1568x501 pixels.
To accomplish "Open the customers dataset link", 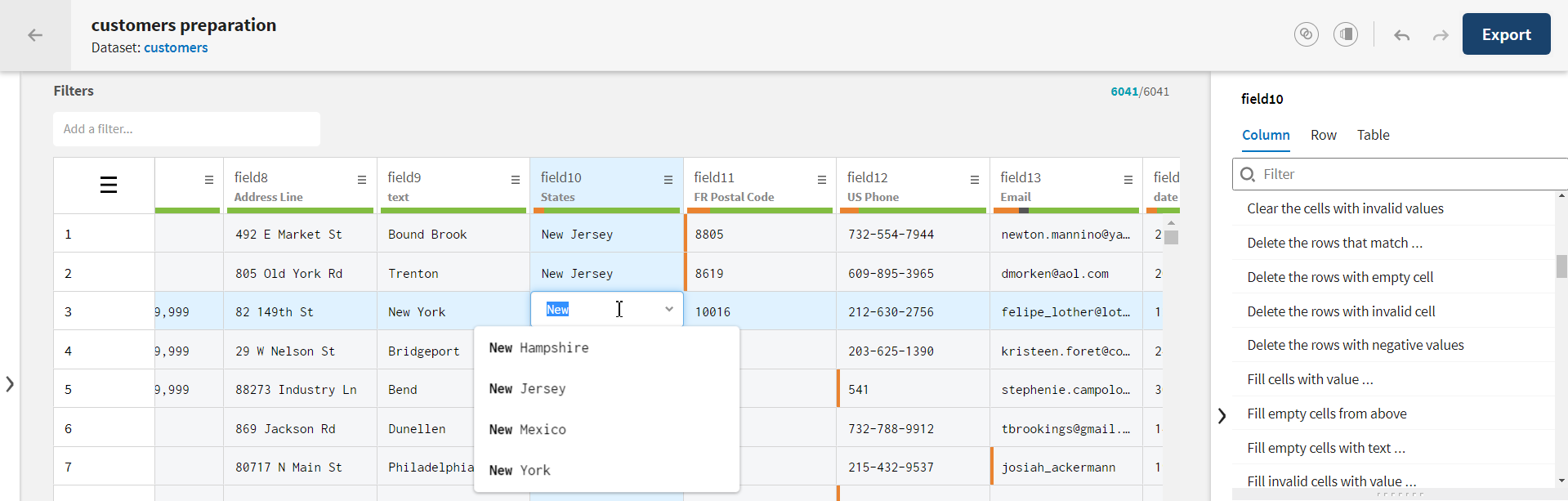I will point(176,47).
